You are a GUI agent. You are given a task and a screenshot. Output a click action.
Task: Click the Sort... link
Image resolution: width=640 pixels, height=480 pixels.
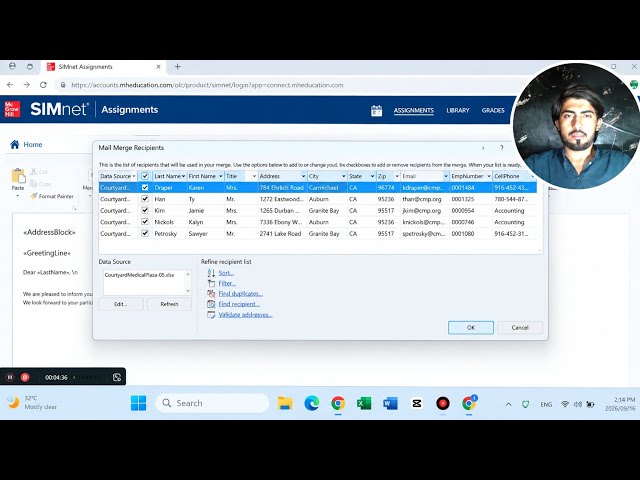pos(226,273)
